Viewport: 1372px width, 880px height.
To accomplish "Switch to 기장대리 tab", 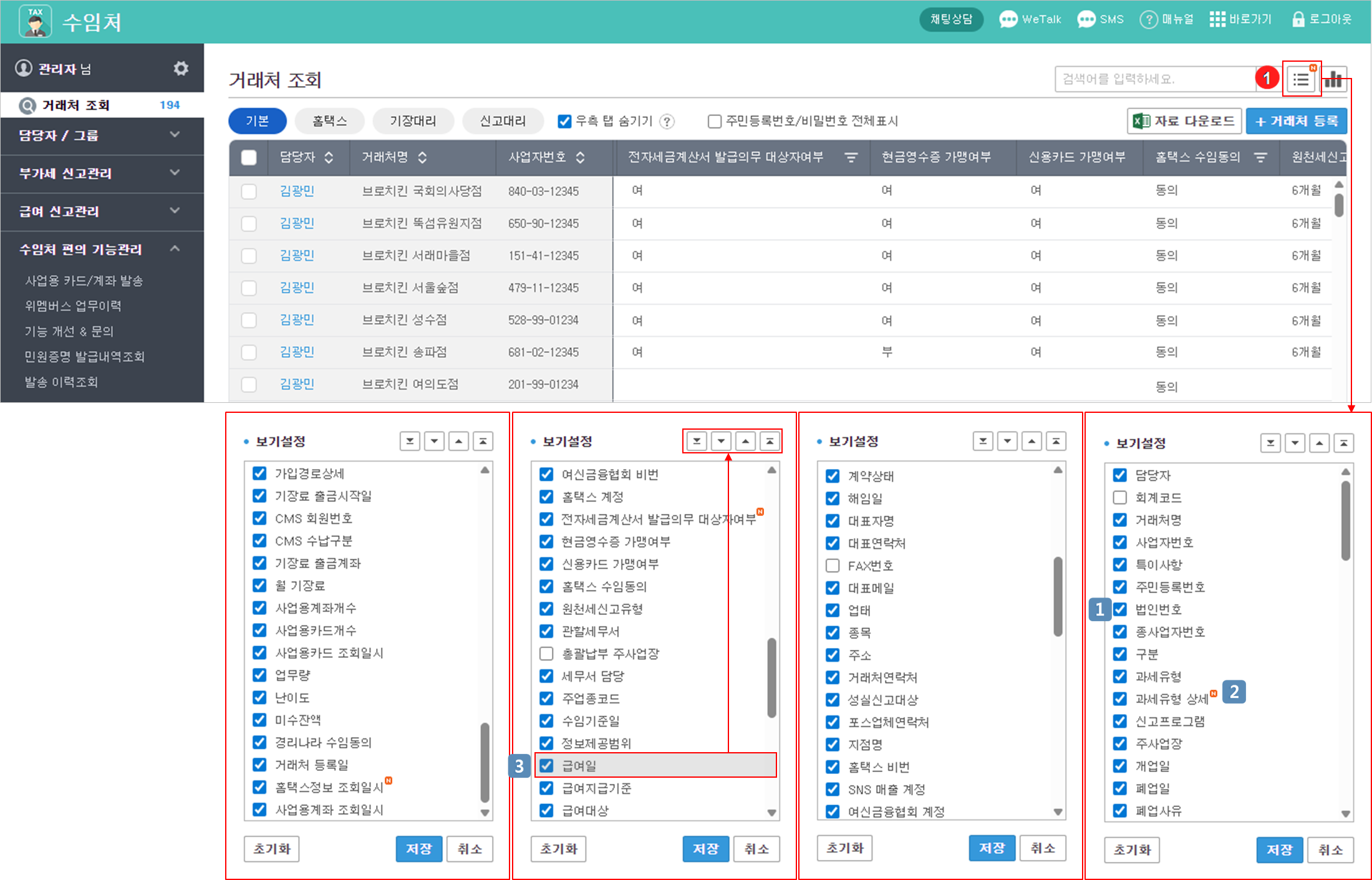I will click(x=413, y=121).
